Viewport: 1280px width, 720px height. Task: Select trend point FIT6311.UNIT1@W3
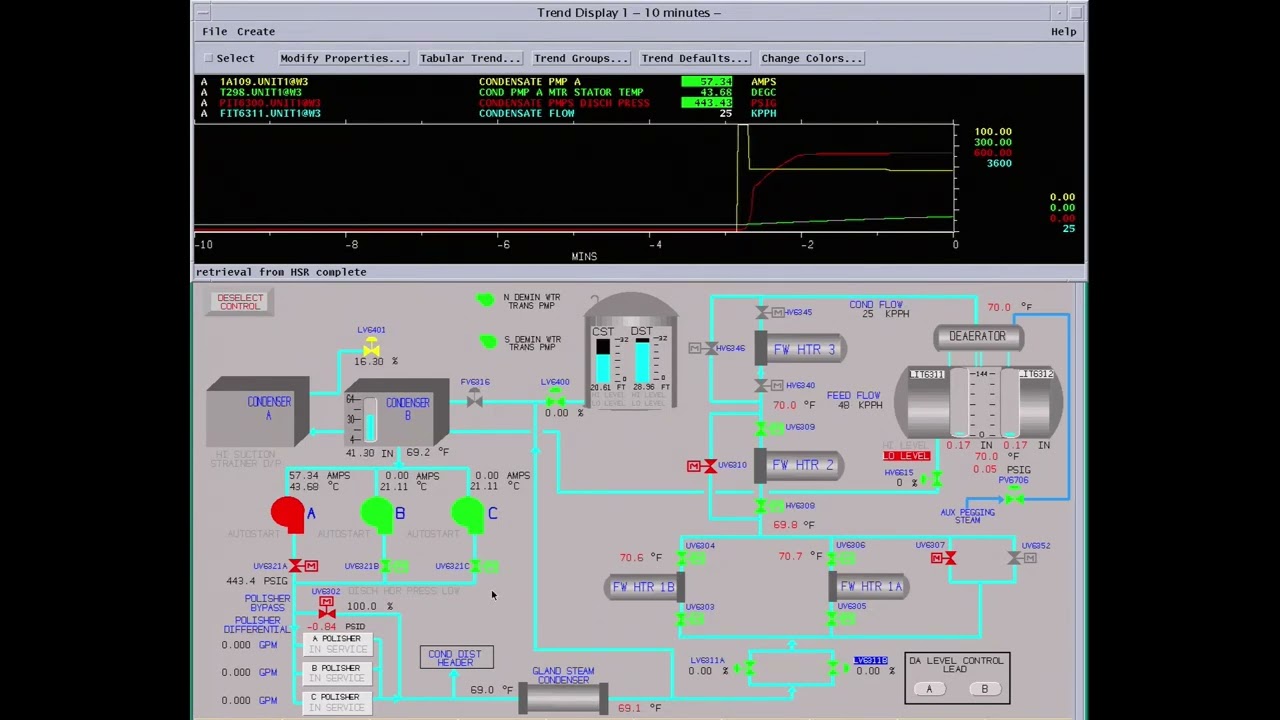point(270,113)
